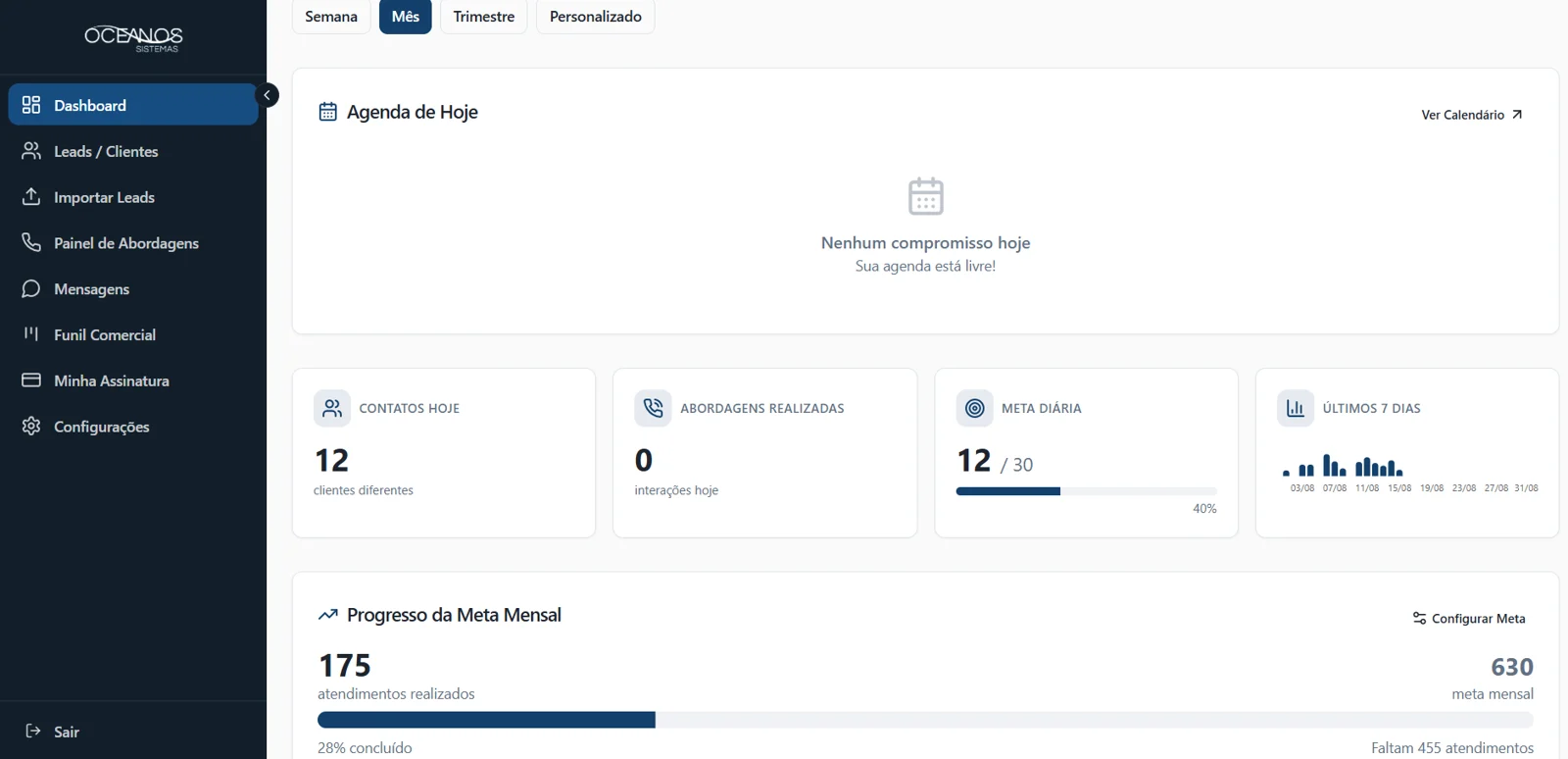Screen dimensions: 1568x759
Task: Click the Sair logout icon
Action: point(33,731)
